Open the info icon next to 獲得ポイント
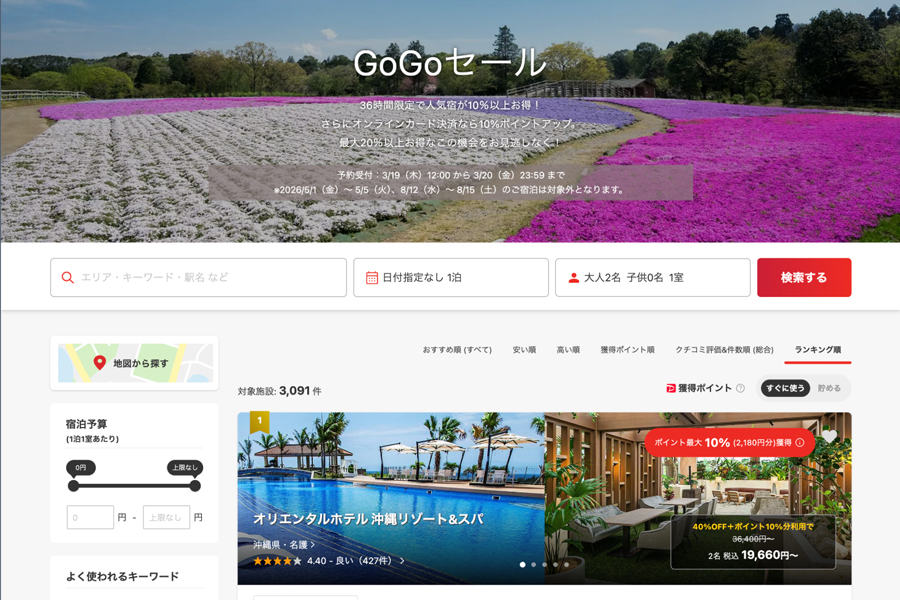 [740, 387]
